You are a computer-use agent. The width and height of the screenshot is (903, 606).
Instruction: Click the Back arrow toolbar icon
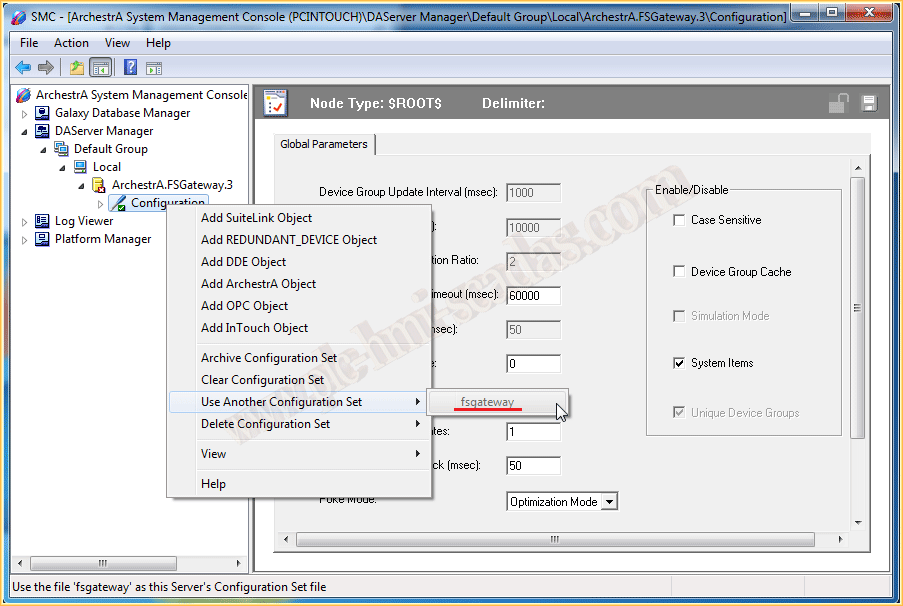(23, 68)
